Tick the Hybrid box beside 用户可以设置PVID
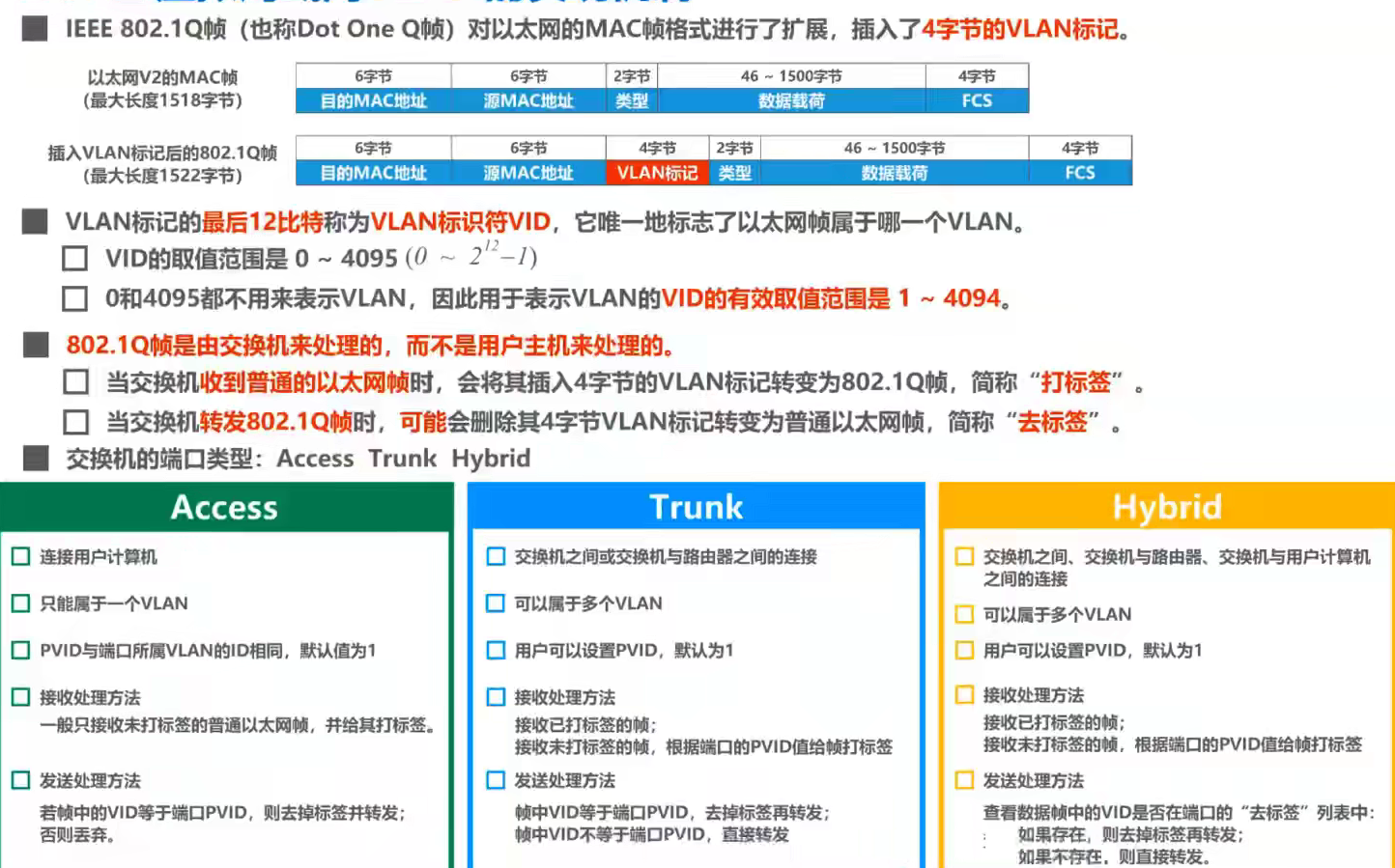Viewport: 1395px width, 868px height. click(964, 651)
